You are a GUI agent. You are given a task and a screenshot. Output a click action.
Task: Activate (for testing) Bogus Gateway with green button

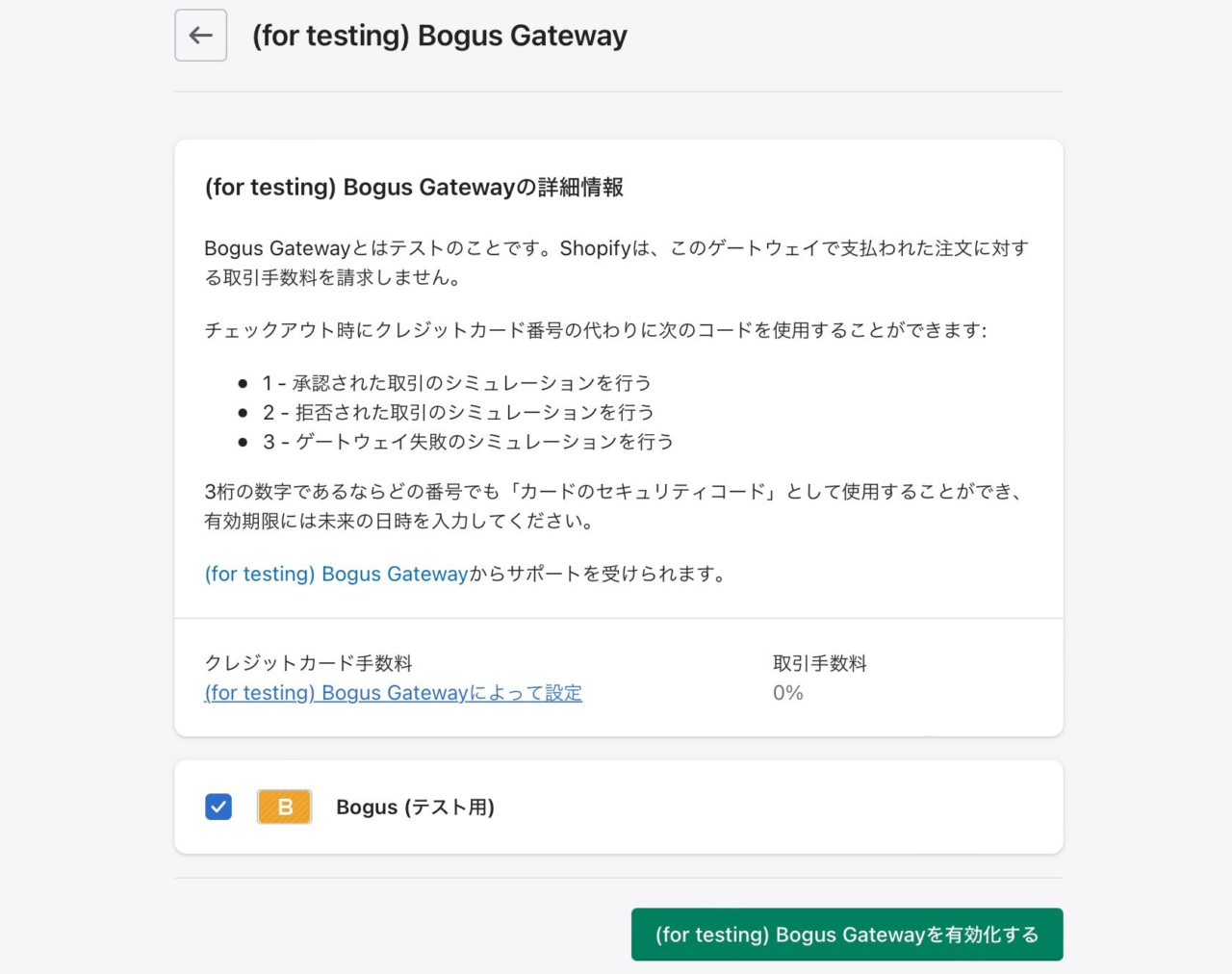tap(847, 935)
